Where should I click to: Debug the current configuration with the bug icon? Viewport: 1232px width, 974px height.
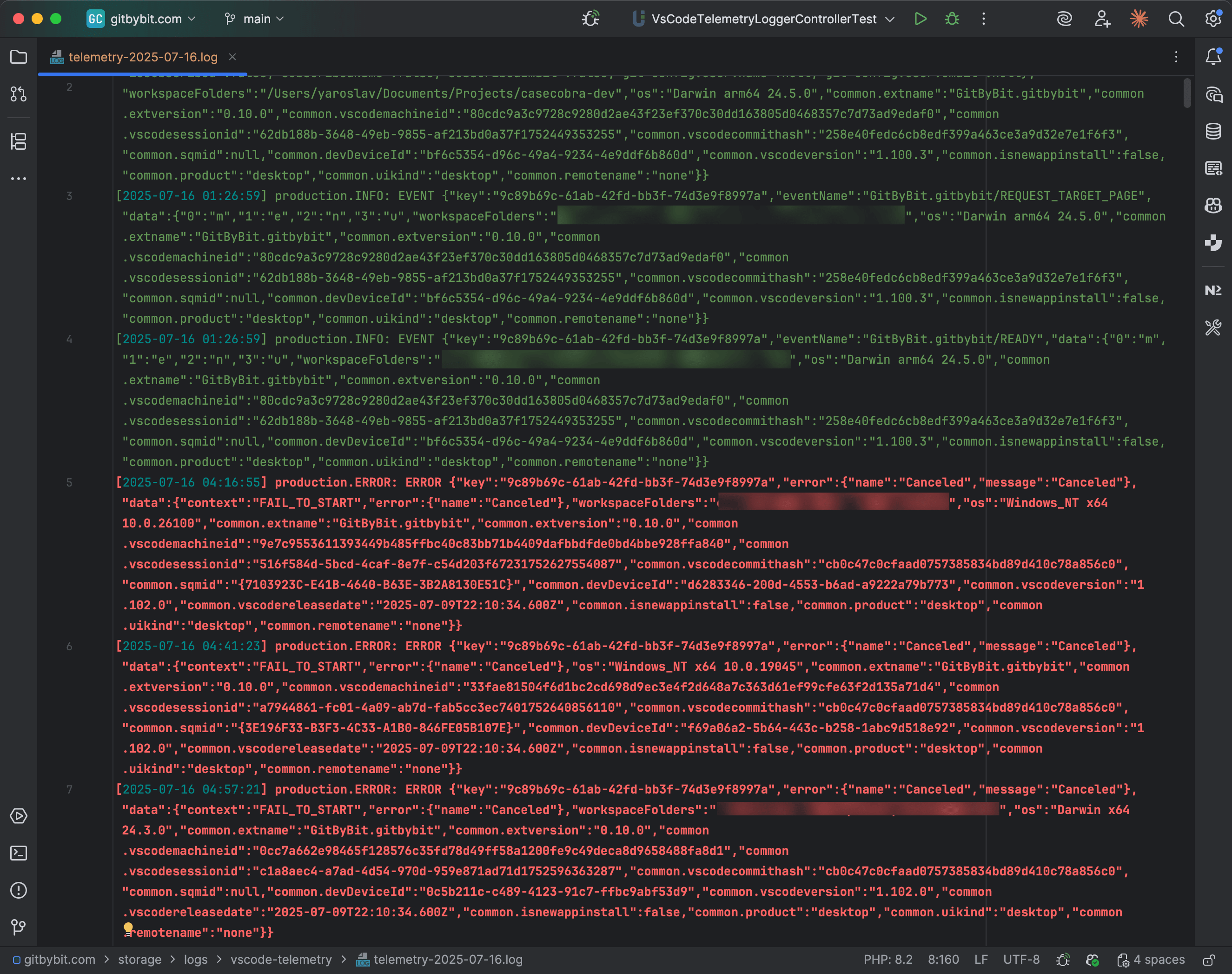952,19
